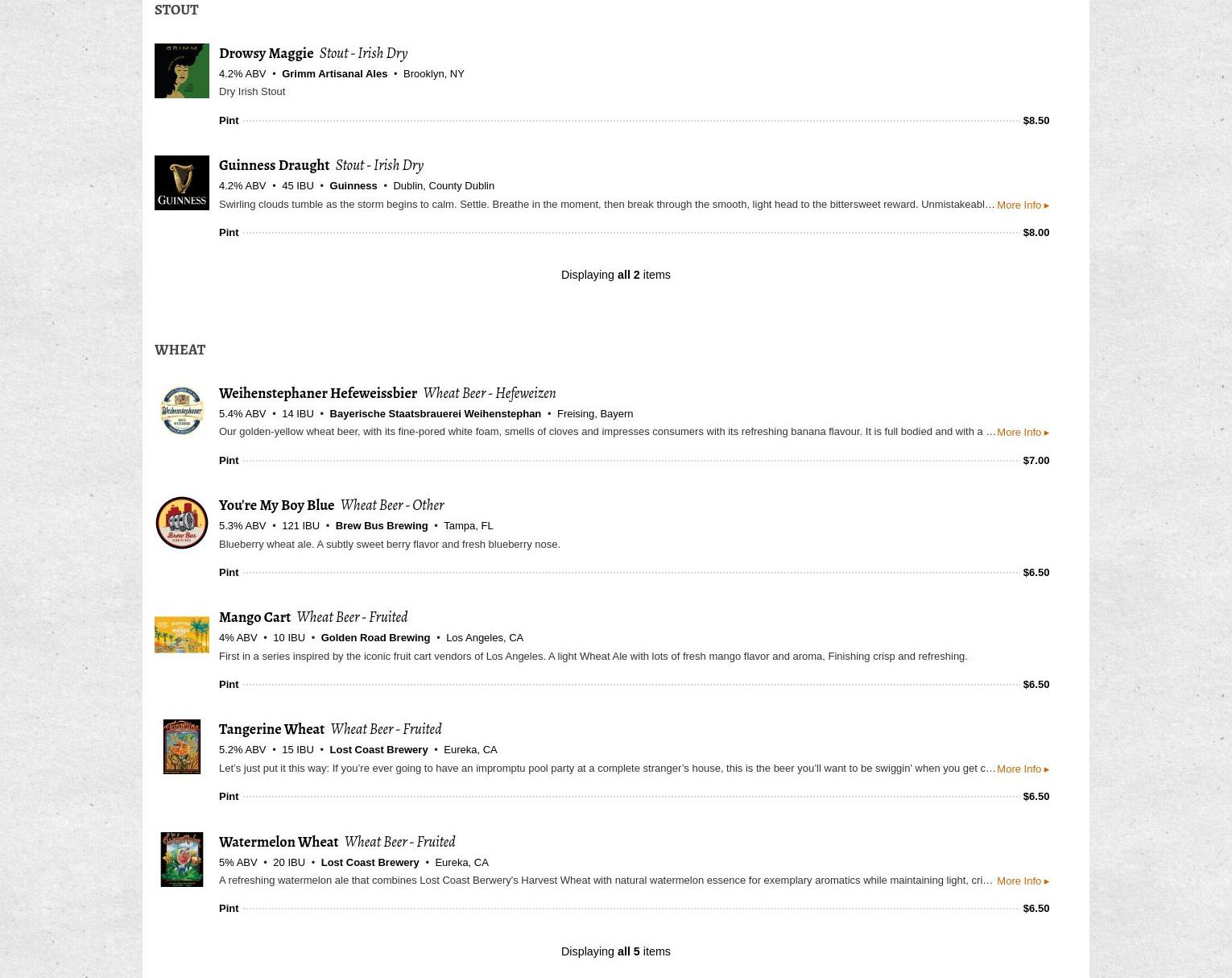
Task: Open Lost Coast Brewery under Tangerine Wheat
Action: 378,749
